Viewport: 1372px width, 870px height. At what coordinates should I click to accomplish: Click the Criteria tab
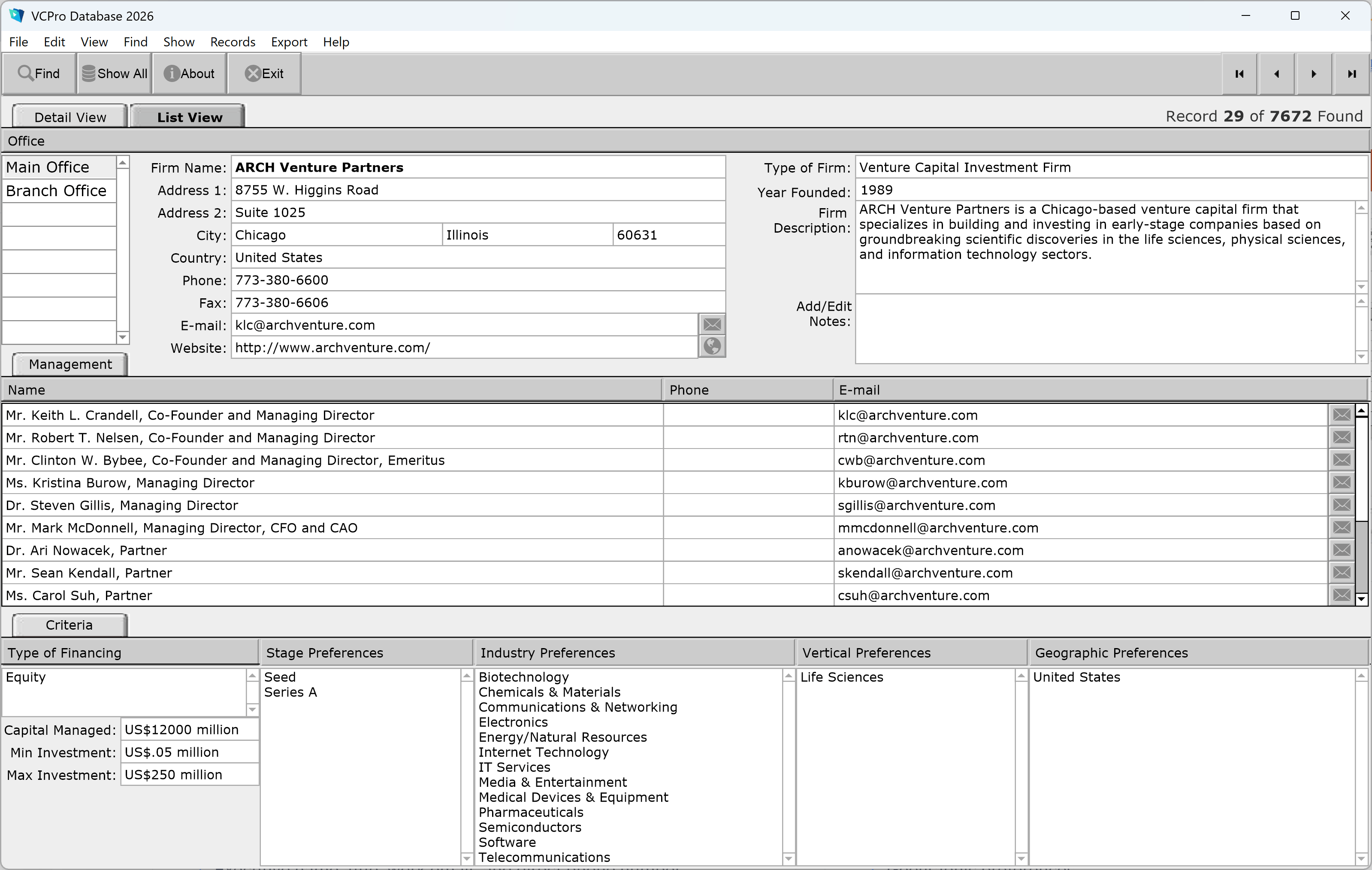70,625
